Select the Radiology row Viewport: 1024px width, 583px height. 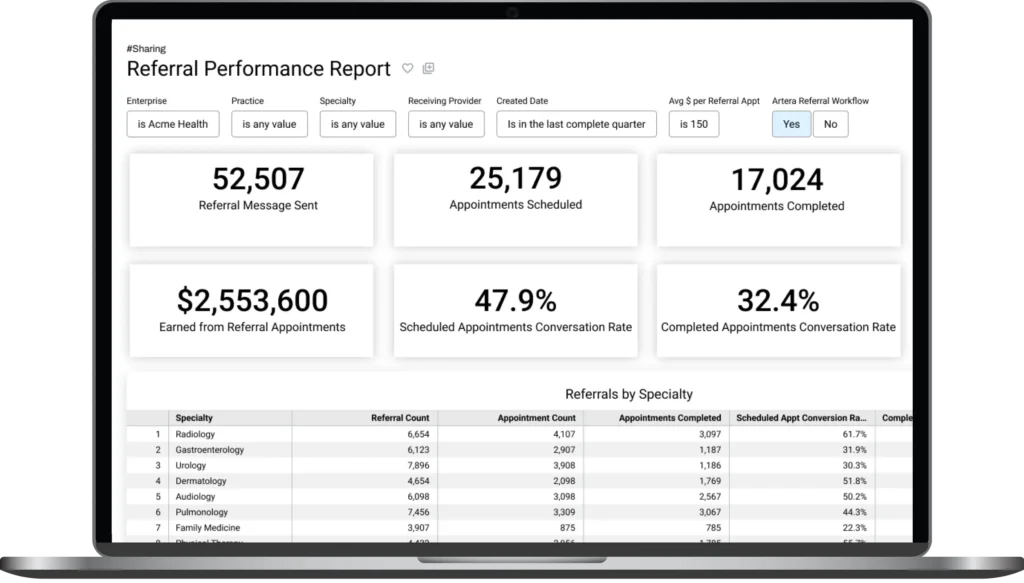click(194, 435)
